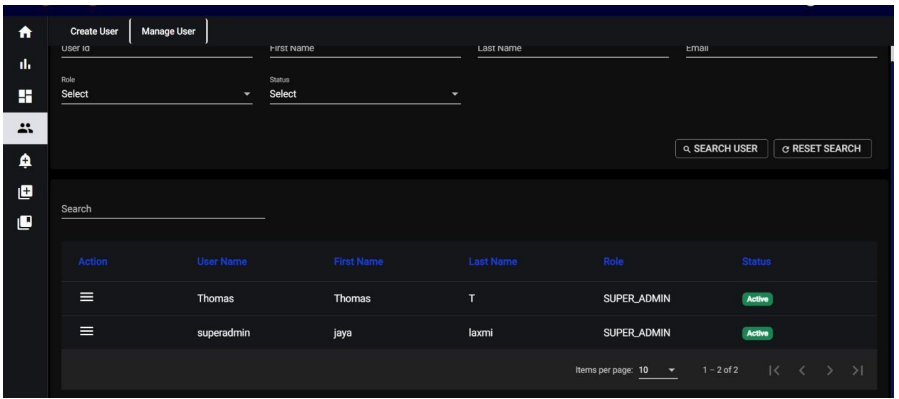
Task: Sort by Action column header
Action: point(93,261)
